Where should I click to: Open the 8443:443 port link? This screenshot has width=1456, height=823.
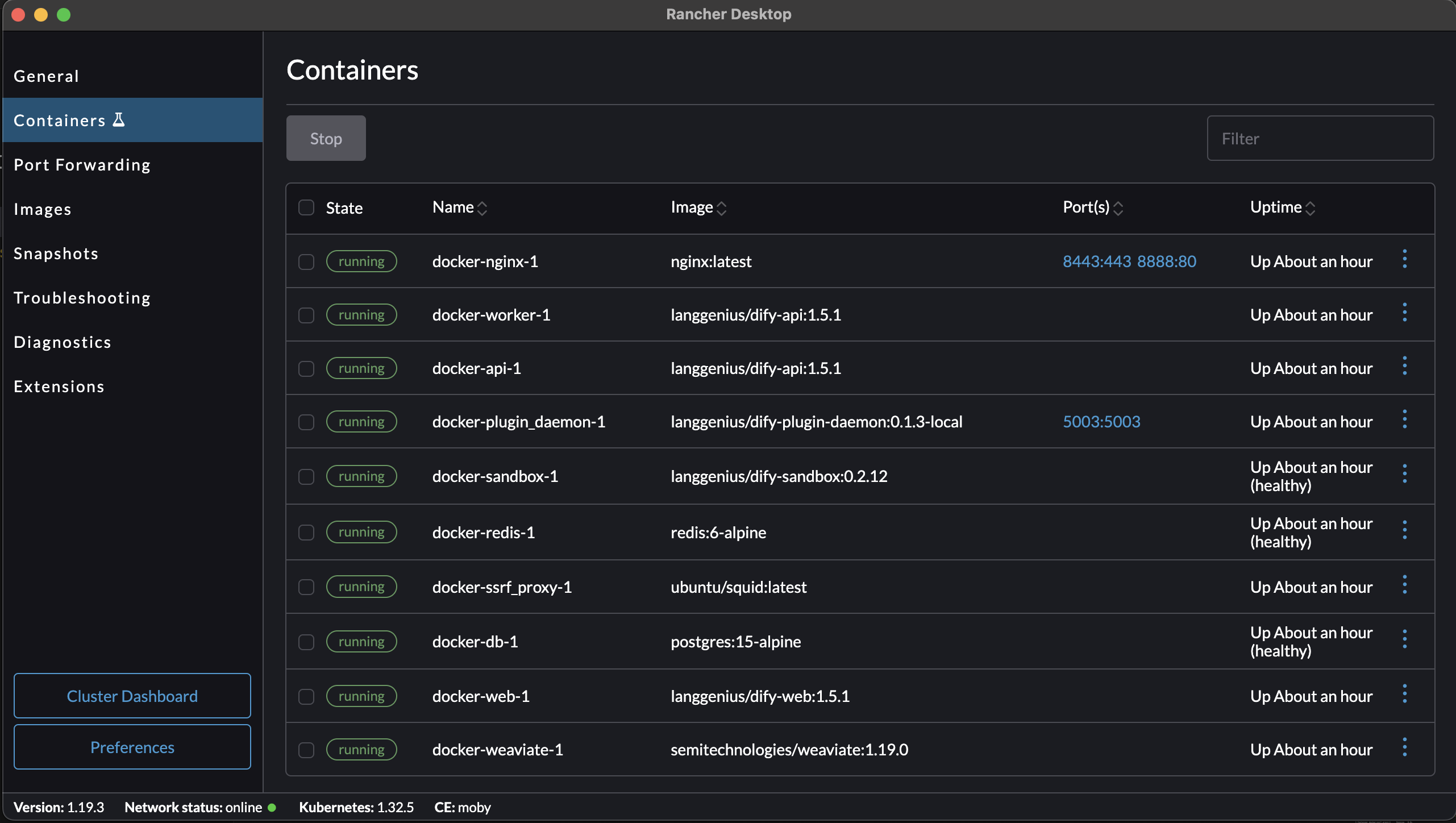1097,261
